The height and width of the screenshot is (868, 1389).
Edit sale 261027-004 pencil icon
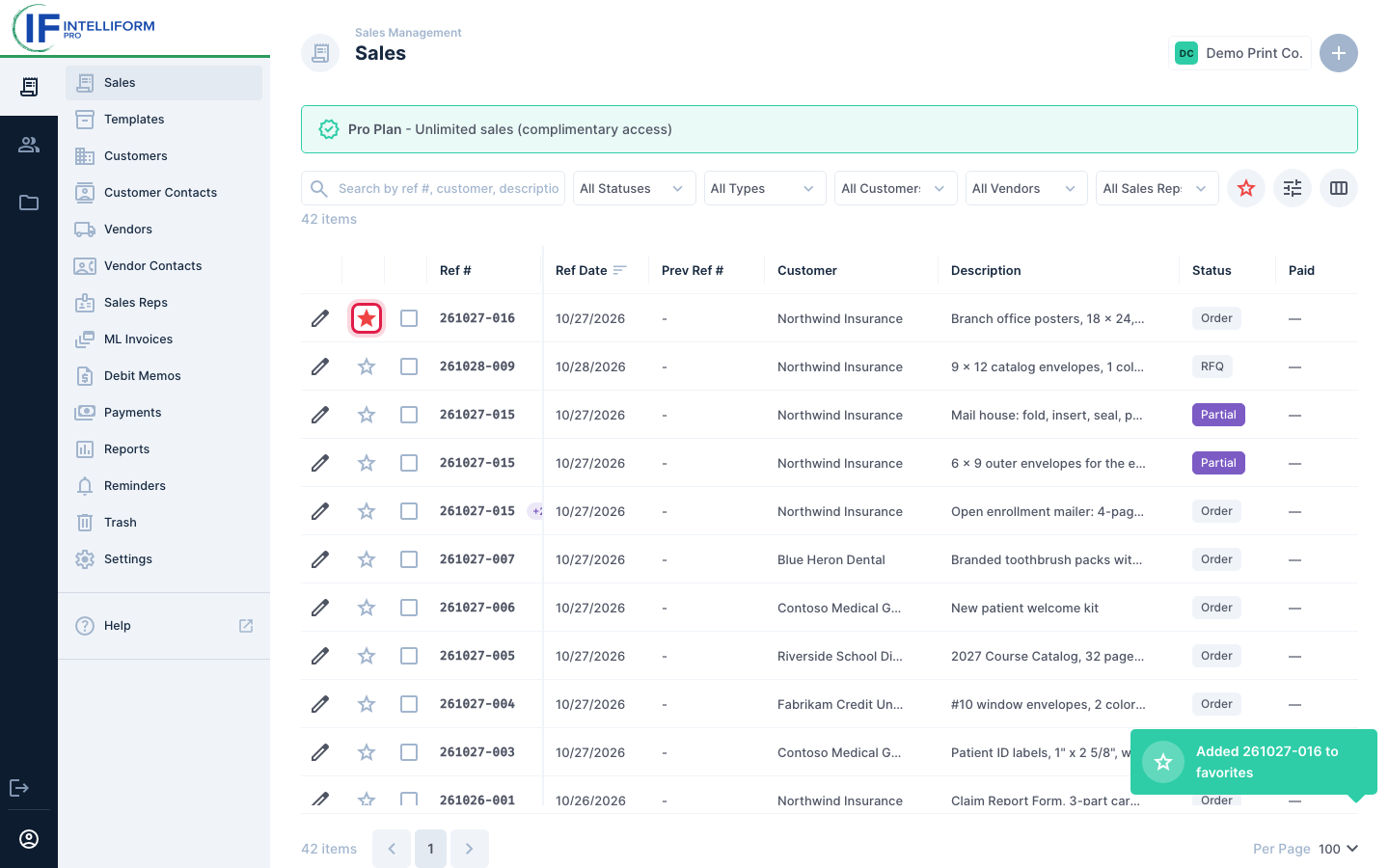(320, 704)
